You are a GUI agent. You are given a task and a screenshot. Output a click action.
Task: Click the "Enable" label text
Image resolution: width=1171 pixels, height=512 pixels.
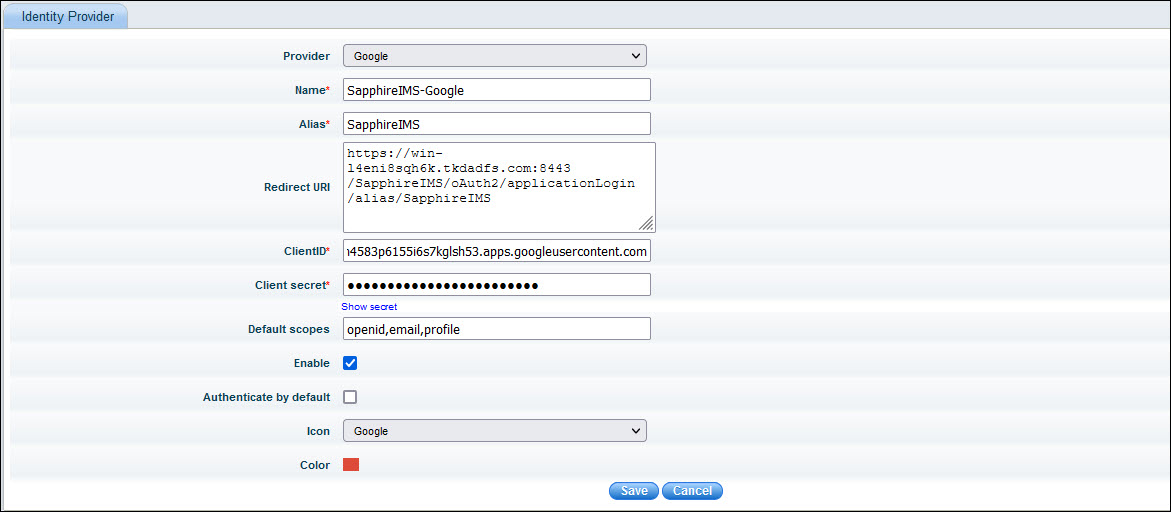coord(311,363)
